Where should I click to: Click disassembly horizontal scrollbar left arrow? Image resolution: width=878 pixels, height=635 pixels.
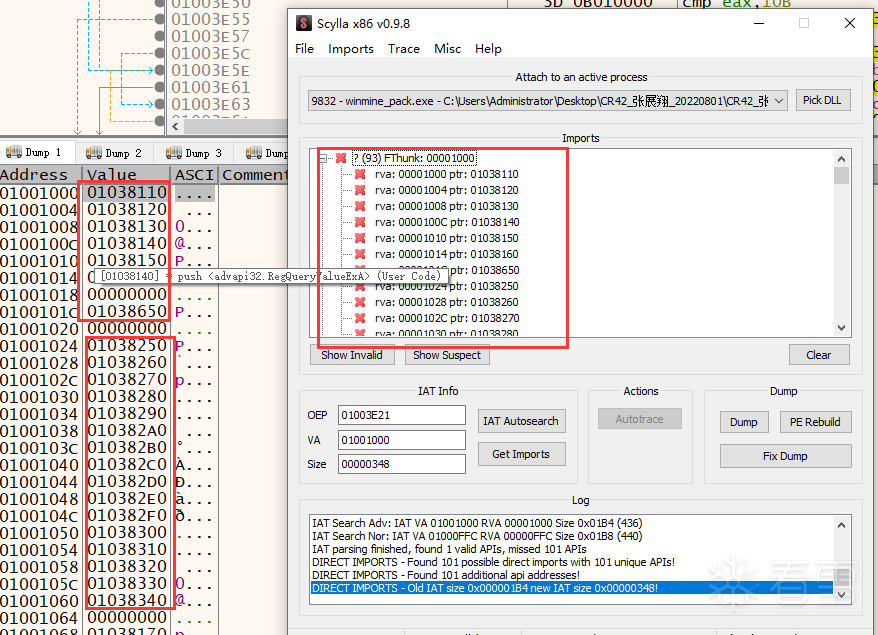click(175, 127)
